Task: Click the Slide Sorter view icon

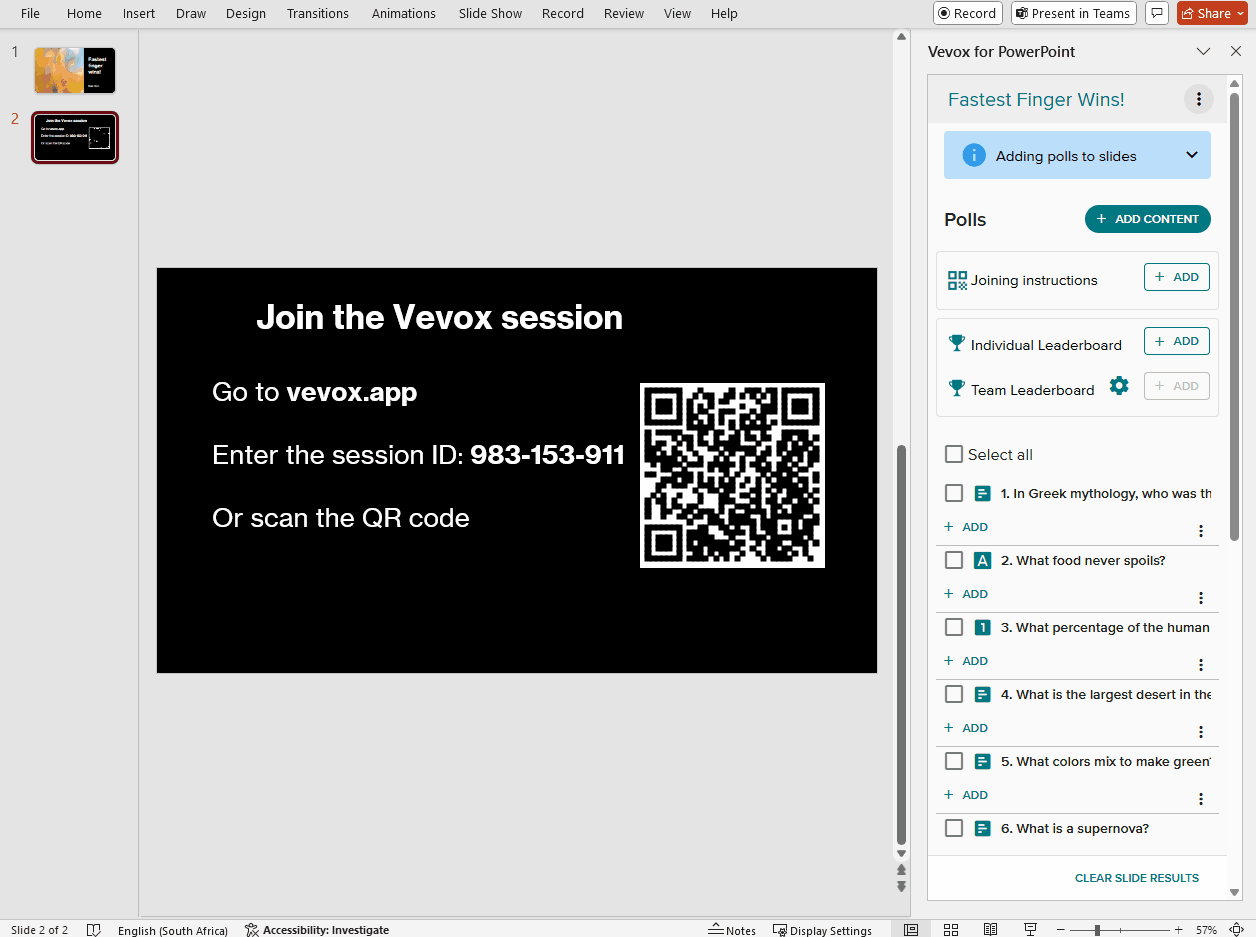Action: point(951,930)
